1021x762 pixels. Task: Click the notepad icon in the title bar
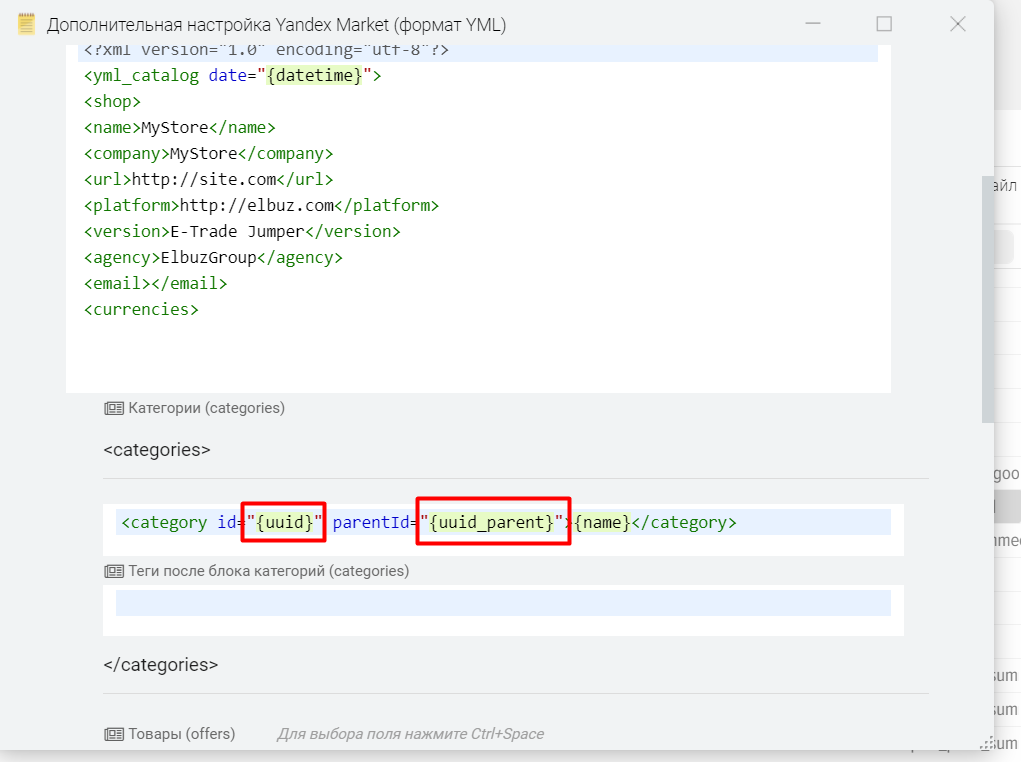tap(26, 25)
